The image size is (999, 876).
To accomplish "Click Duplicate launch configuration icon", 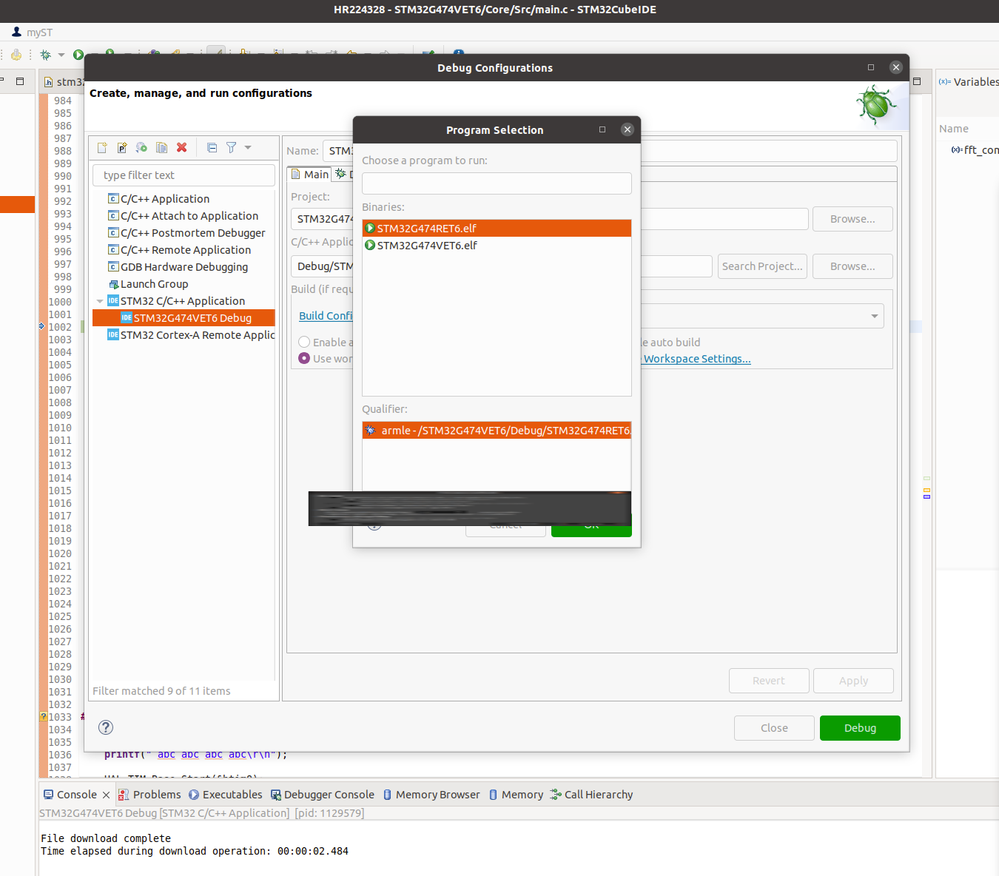I will [162, 148].
